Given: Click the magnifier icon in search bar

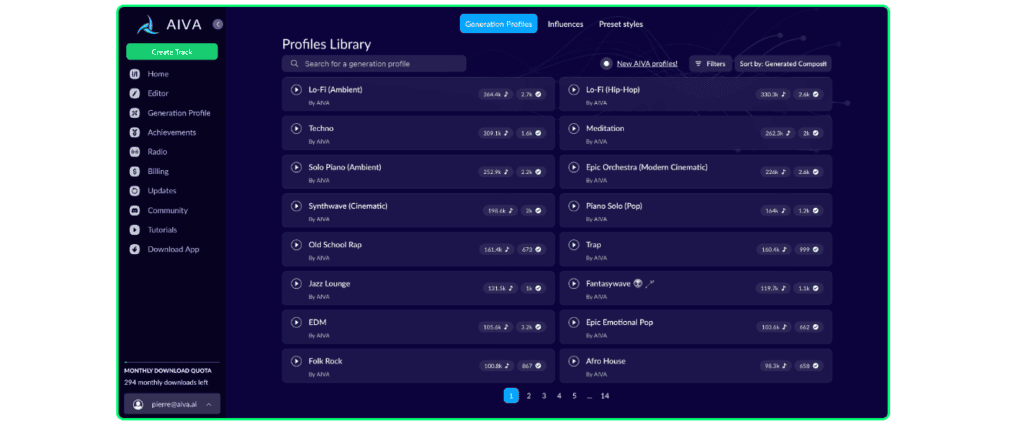Looking at the screenshot, I should coord(295,64).
